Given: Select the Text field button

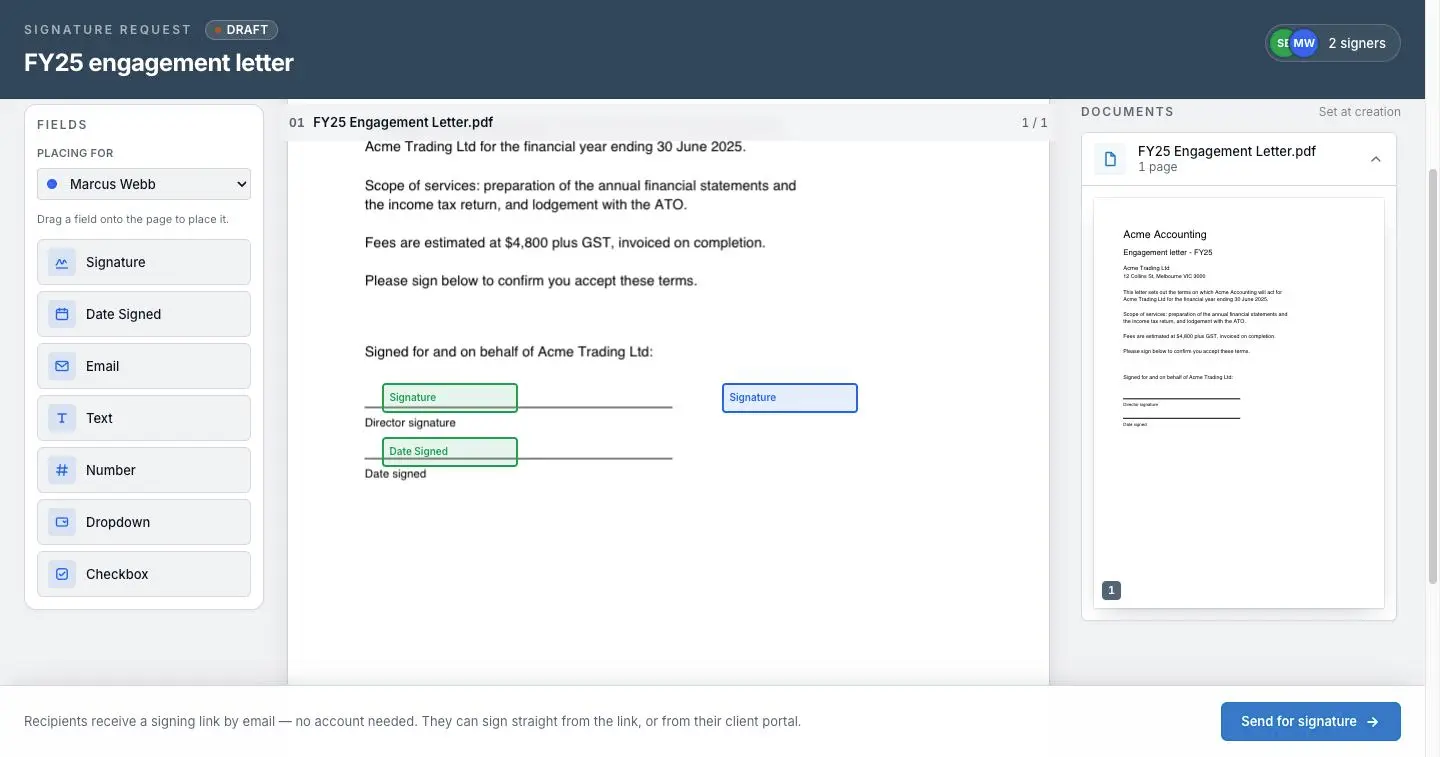Looking at the screenshot, I should click(144, 418).
